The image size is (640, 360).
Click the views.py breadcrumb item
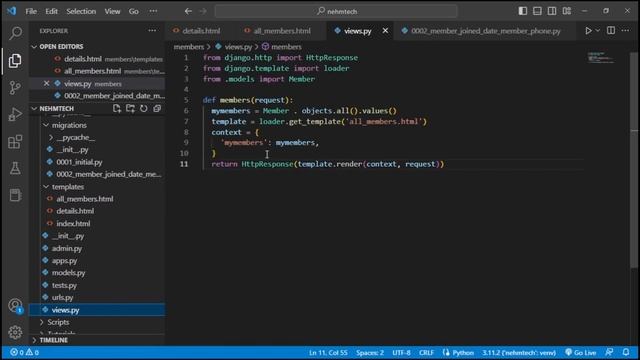234,47
